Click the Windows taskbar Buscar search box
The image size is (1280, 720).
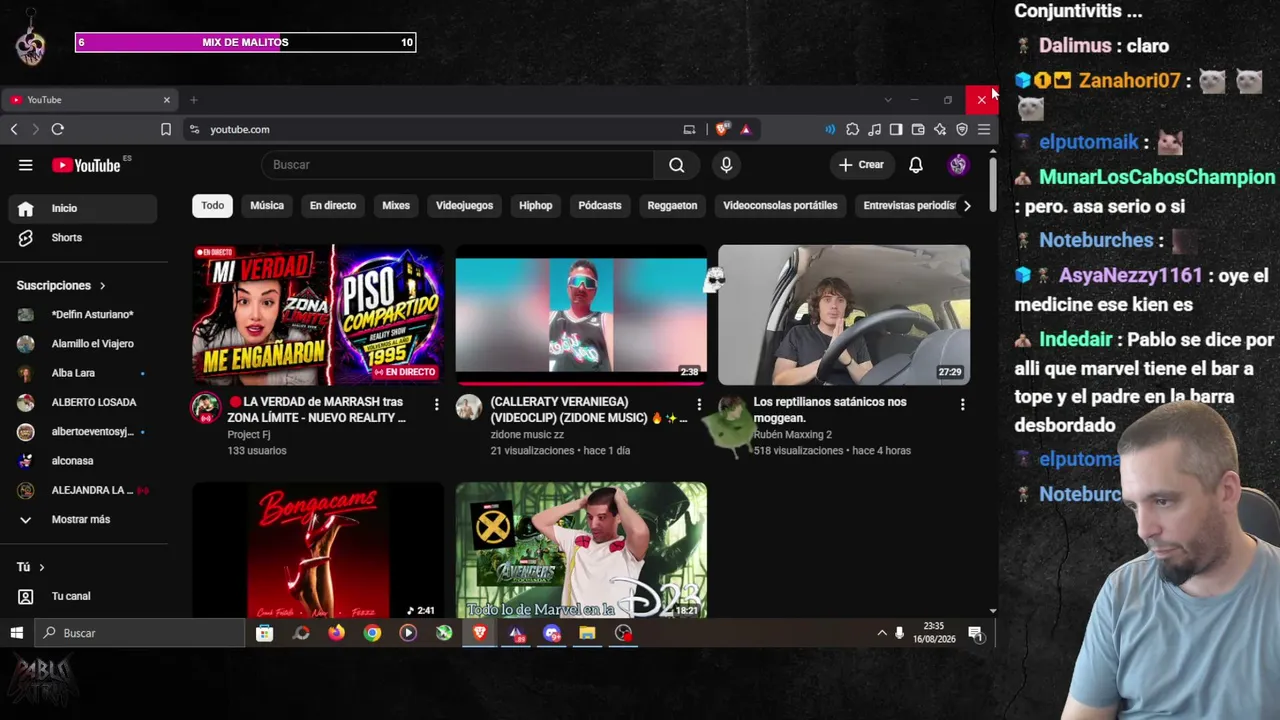click(x=141, y=633)
